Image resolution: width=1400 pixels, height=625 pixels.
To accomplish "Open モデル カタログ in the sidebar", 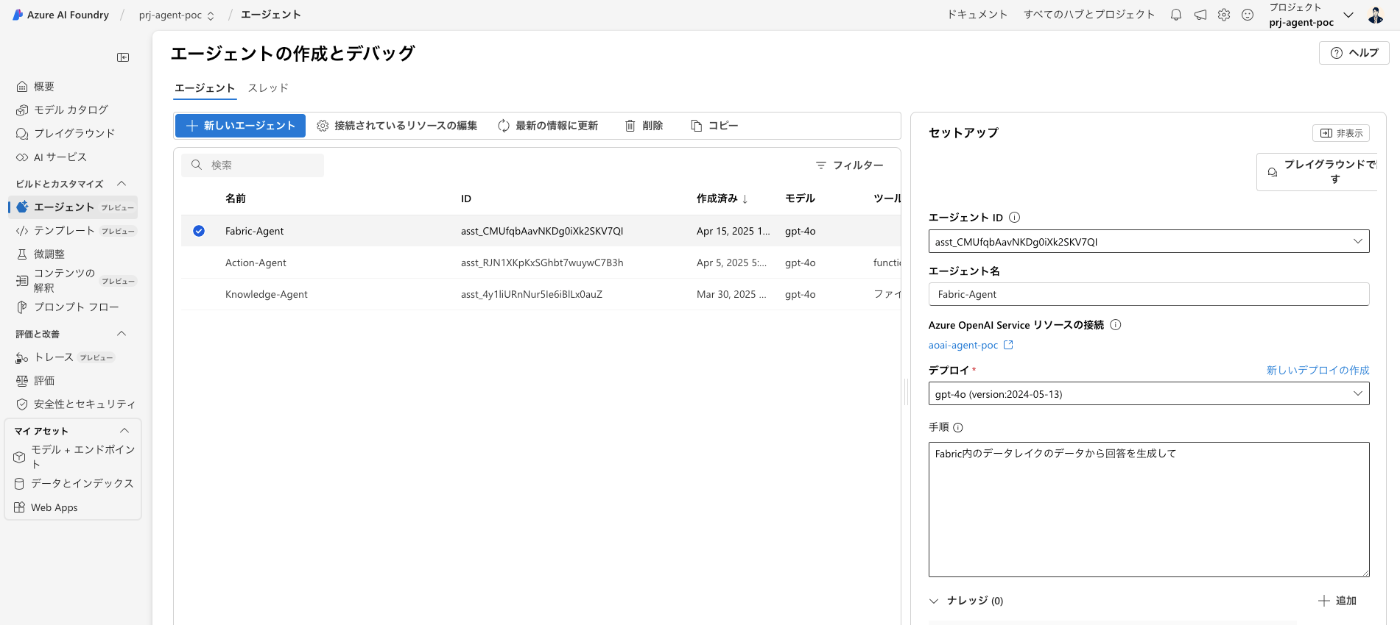I will [70, 110].
